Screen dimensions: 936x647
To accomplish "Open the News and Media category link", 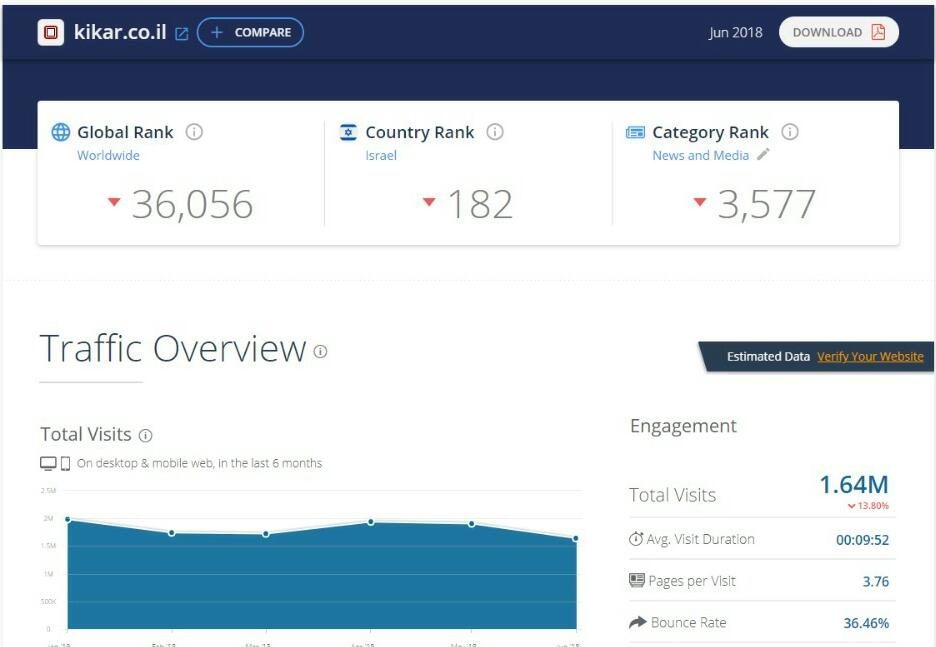I will [x=700, y=155].
